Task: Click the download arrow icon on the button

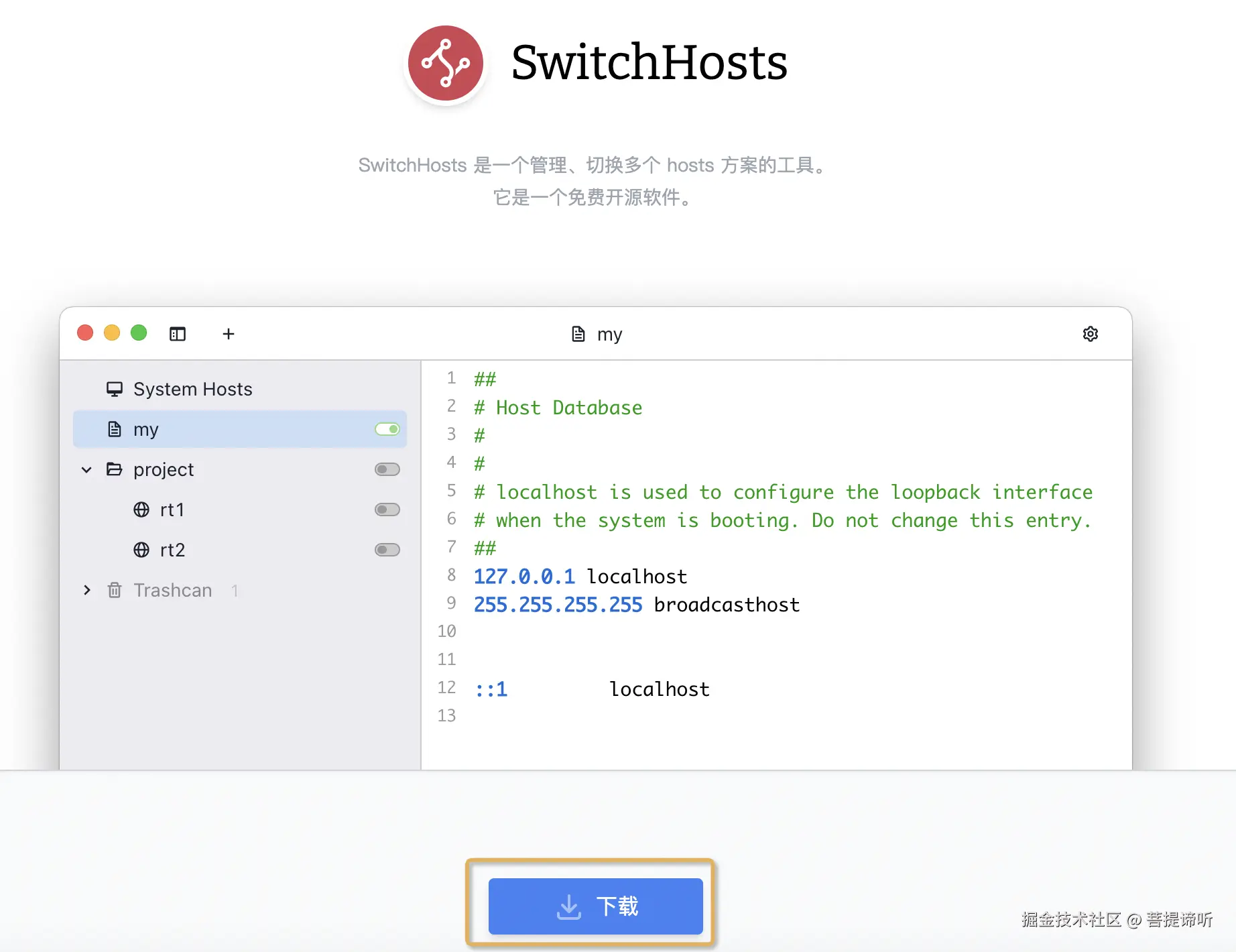Action: click(x=569, y=906)
